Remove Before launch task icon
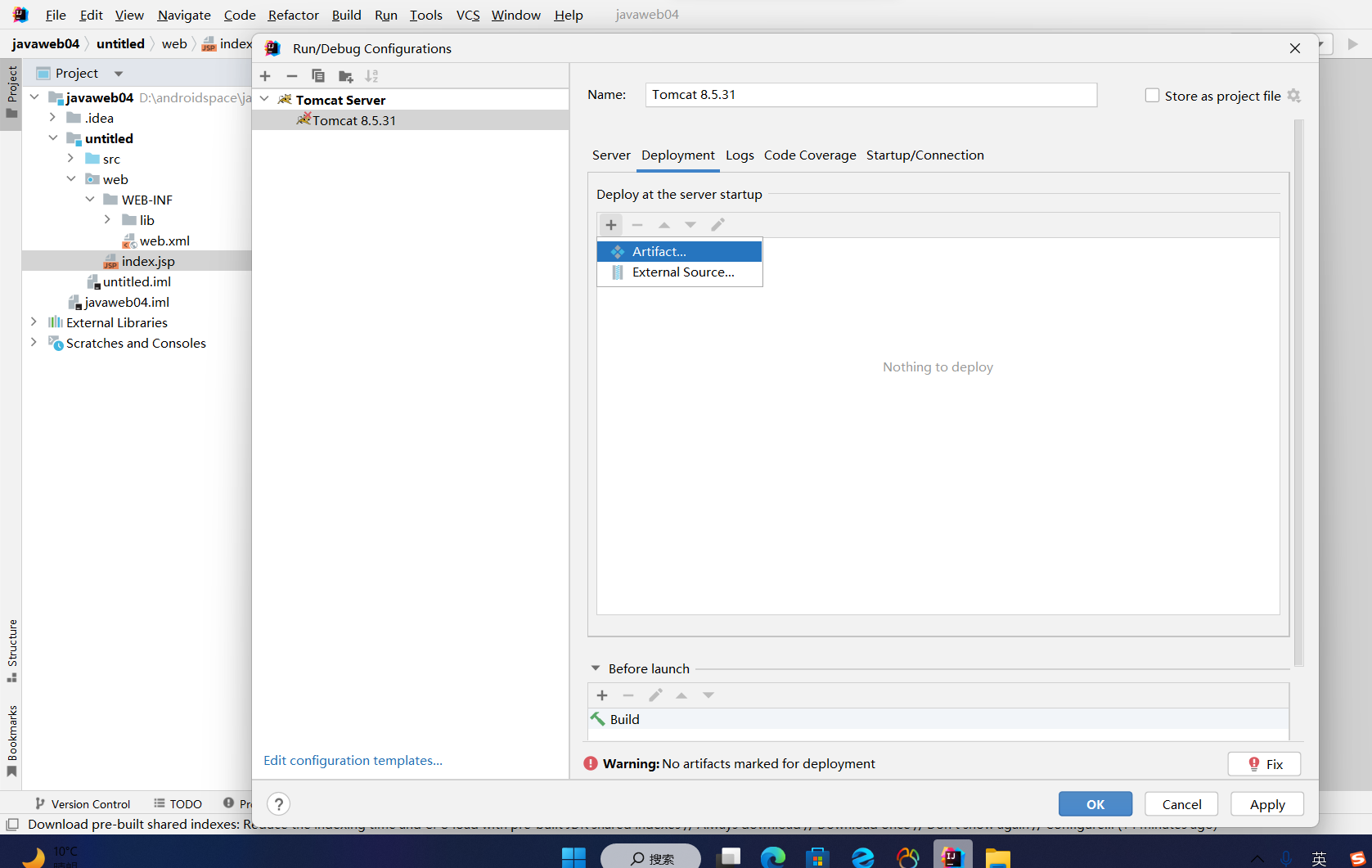Screen dimensions: 1372x868 [x=628, y=695]
